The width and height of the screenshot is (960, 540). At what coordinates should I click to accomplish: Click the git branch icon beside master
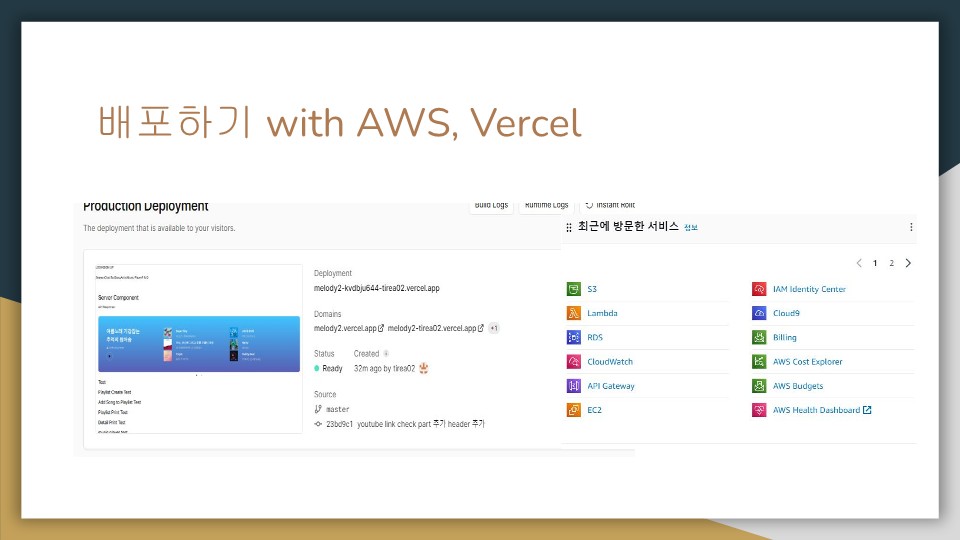click(318, 409)
